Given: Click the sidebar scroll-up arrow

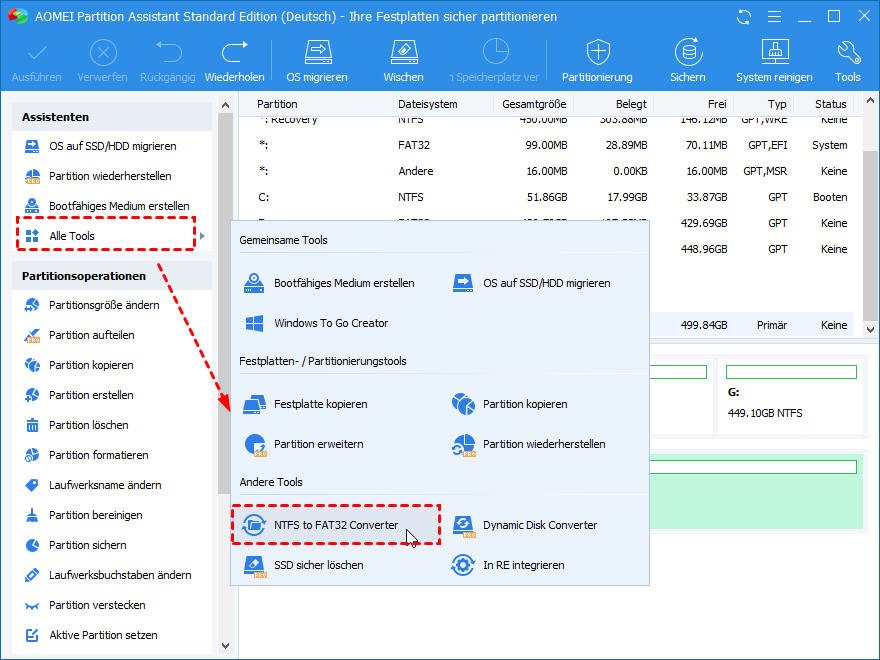Looking at the screenshot, I should coord(226,105).
